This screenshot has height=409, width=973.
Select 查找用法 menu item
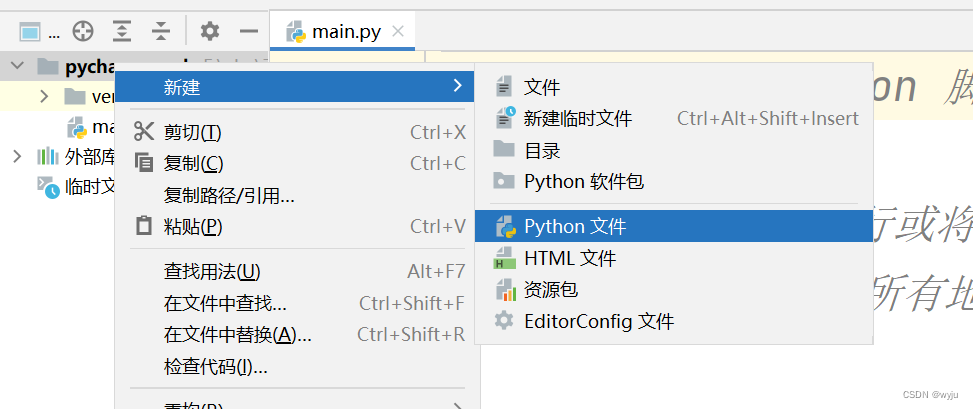(297, 271)
